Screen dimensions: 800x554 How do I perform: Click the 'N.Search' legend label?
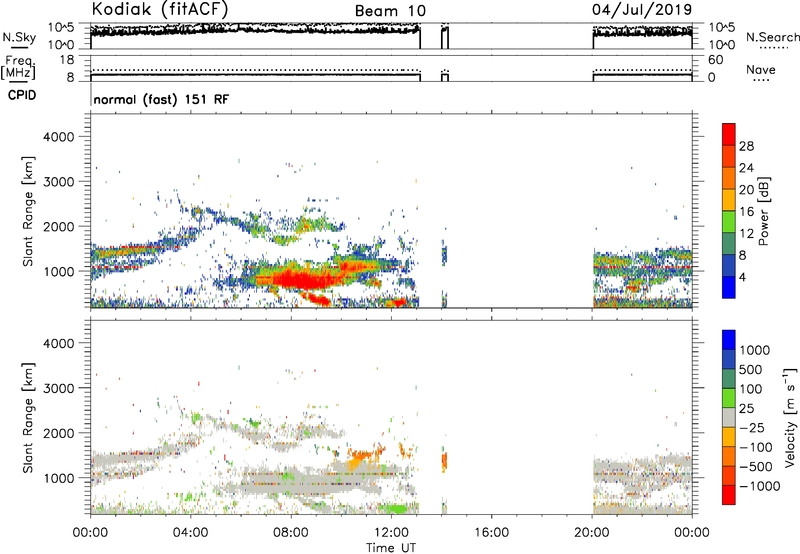772,37
